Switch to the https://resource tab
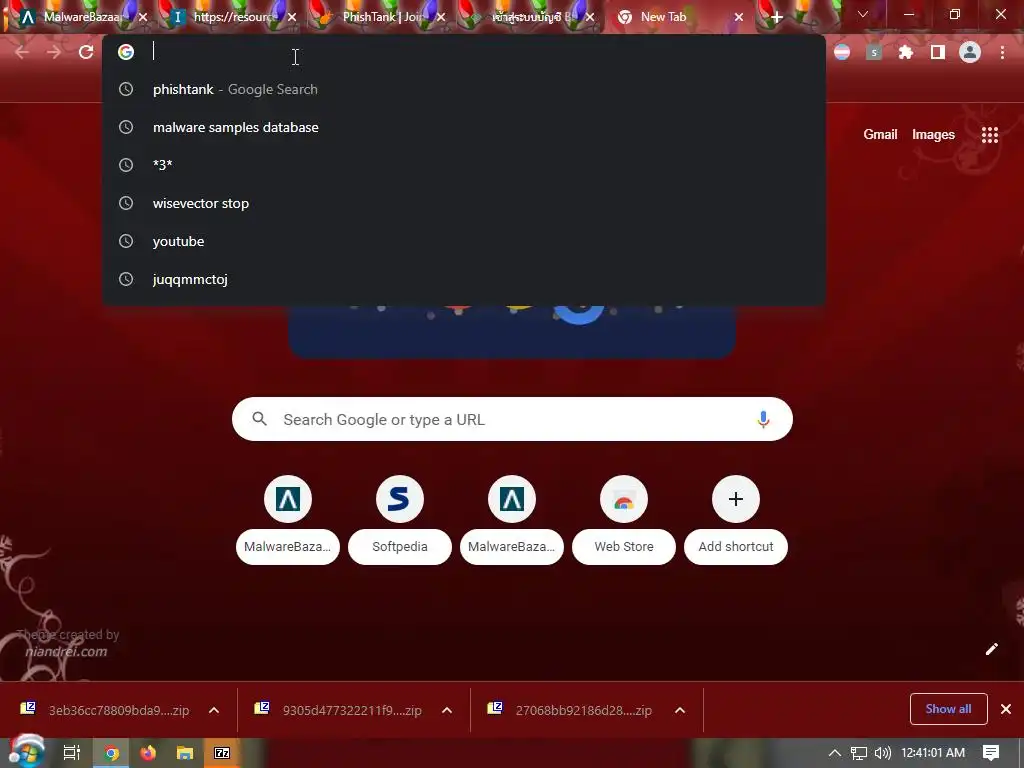 [x=234, y=17]
